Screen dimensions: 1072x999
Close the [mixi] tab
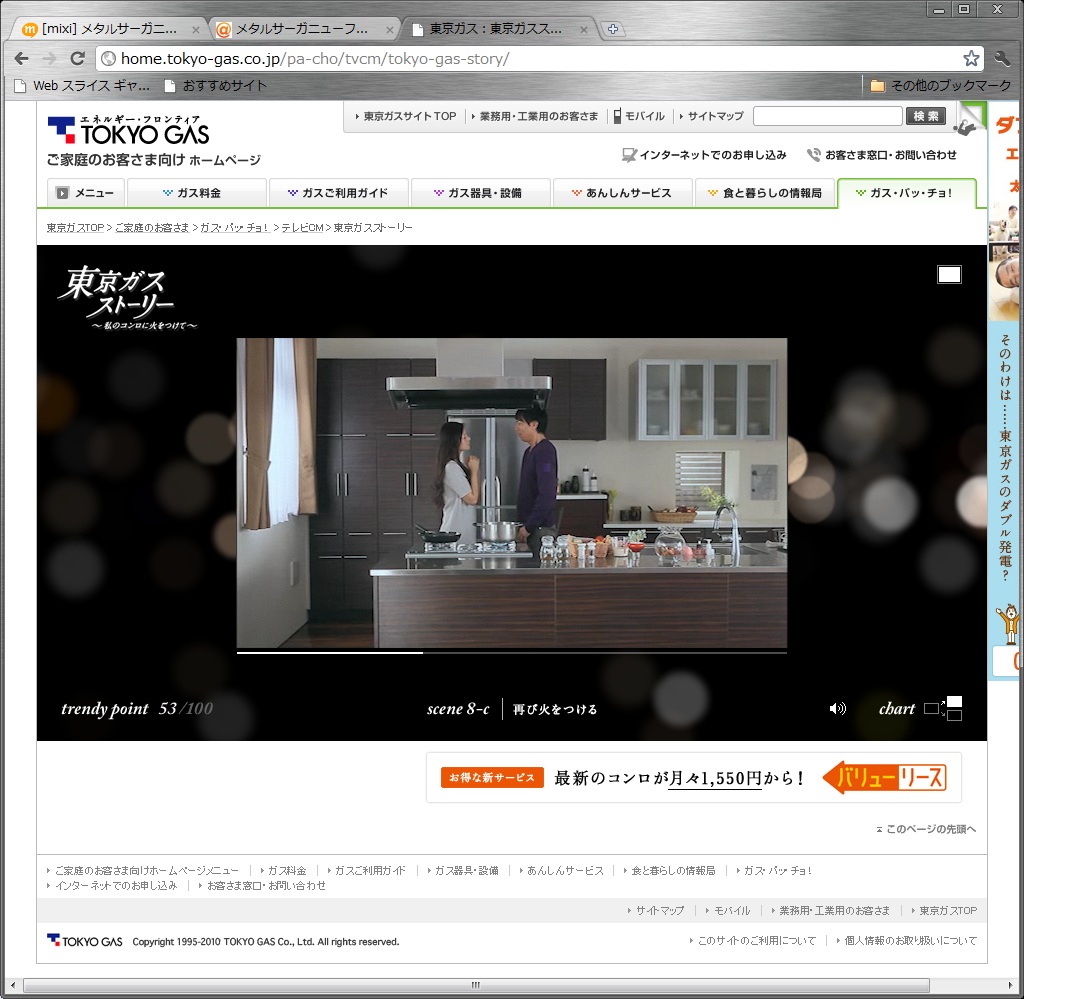tap(196, 29)
